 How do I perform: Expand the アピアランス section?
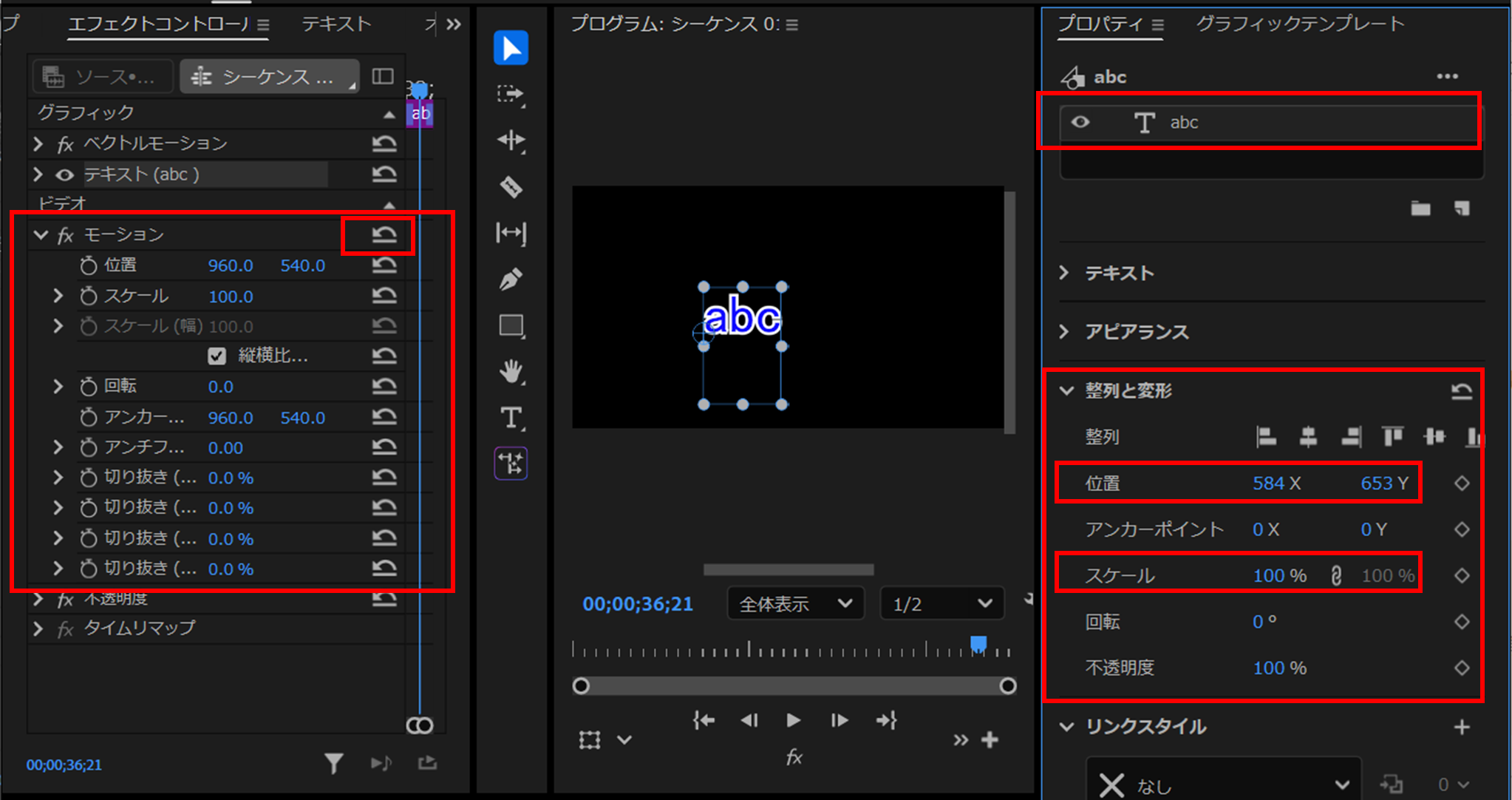1064,332
